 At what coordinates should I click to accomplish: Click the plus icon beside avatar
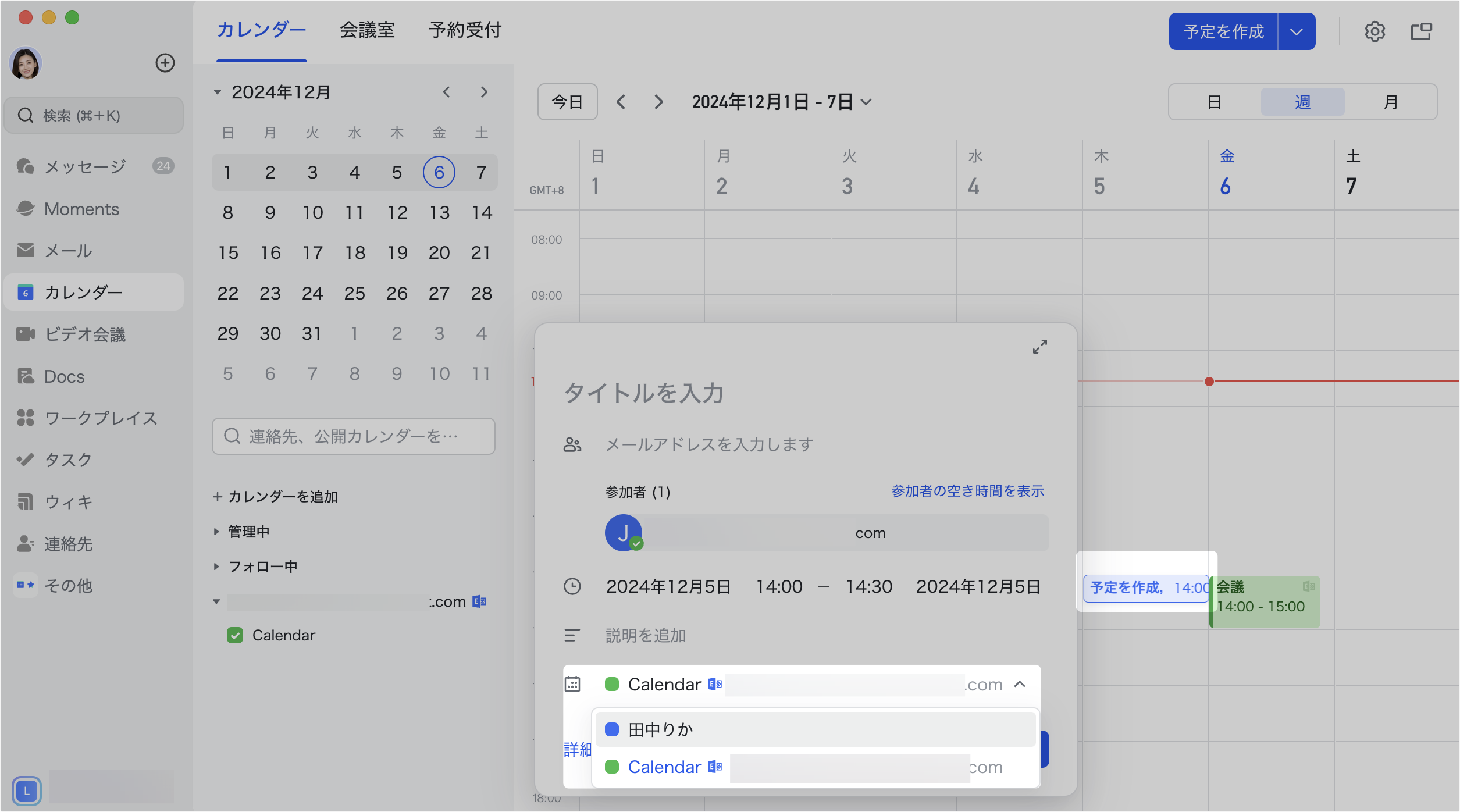click(165, 63)
